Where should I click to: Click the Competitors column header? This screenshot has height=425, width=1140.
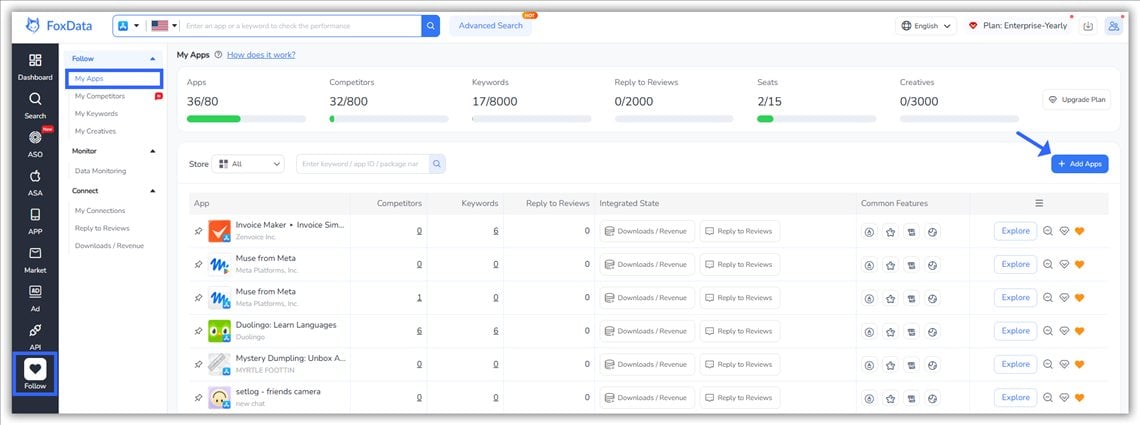click(x=399, y=203)
